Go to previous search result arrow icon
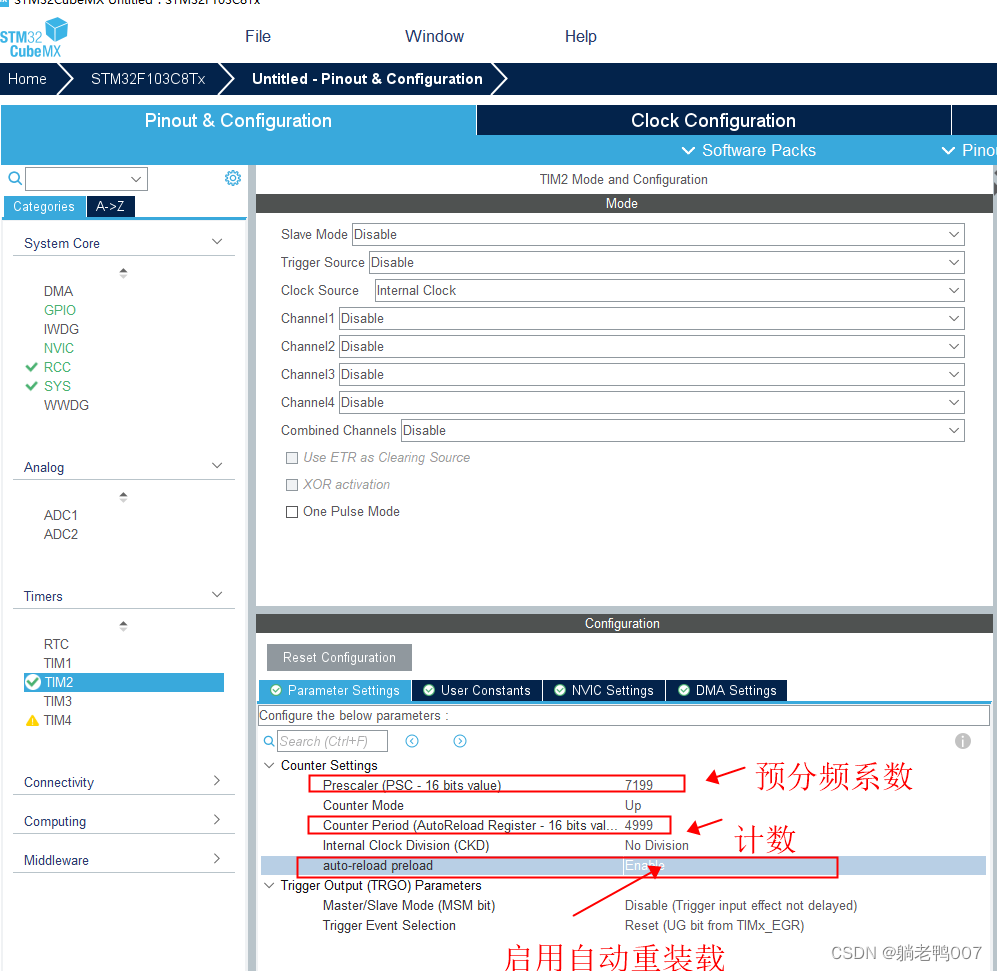Viewport: 997px width, 971px height. (412, 741)
